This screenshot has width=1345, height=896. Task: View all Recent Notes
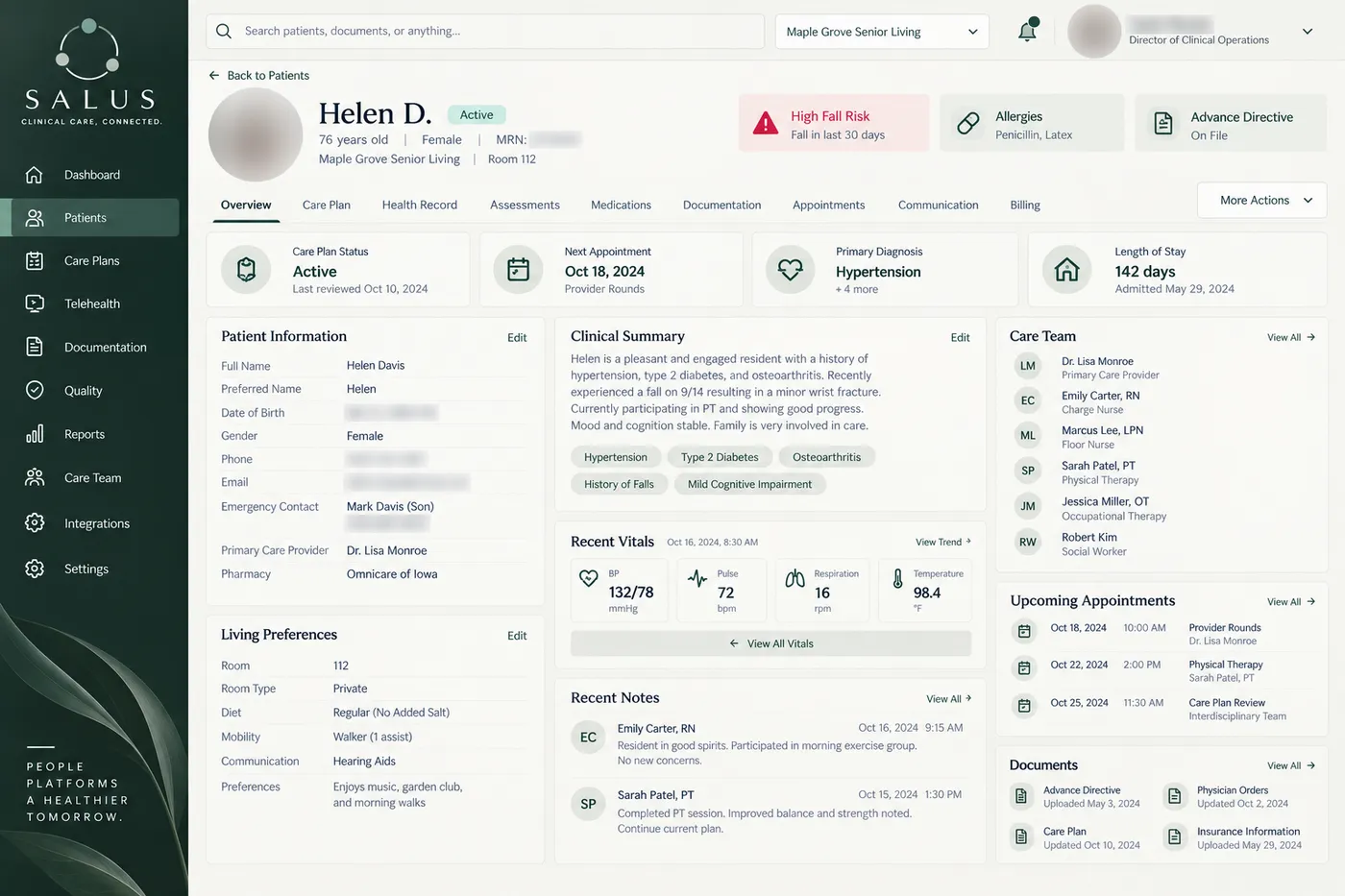tap(949, 698)
